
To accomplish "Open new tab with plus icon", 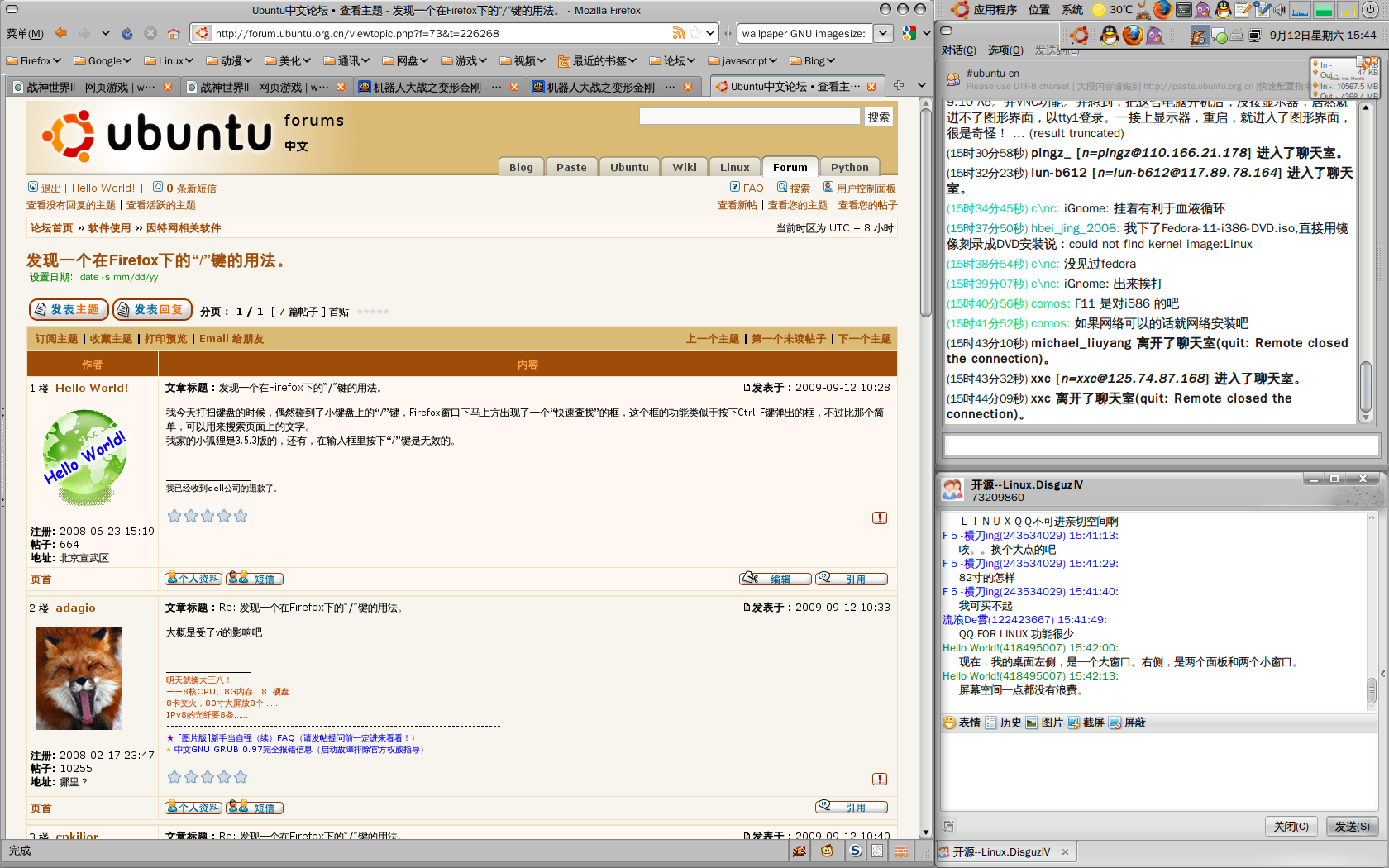I will click(899, 85).
